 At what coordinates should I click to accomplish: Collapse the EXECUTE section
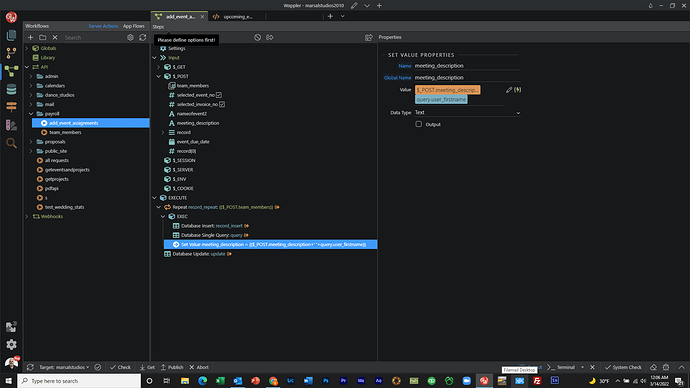click(154, 198)
